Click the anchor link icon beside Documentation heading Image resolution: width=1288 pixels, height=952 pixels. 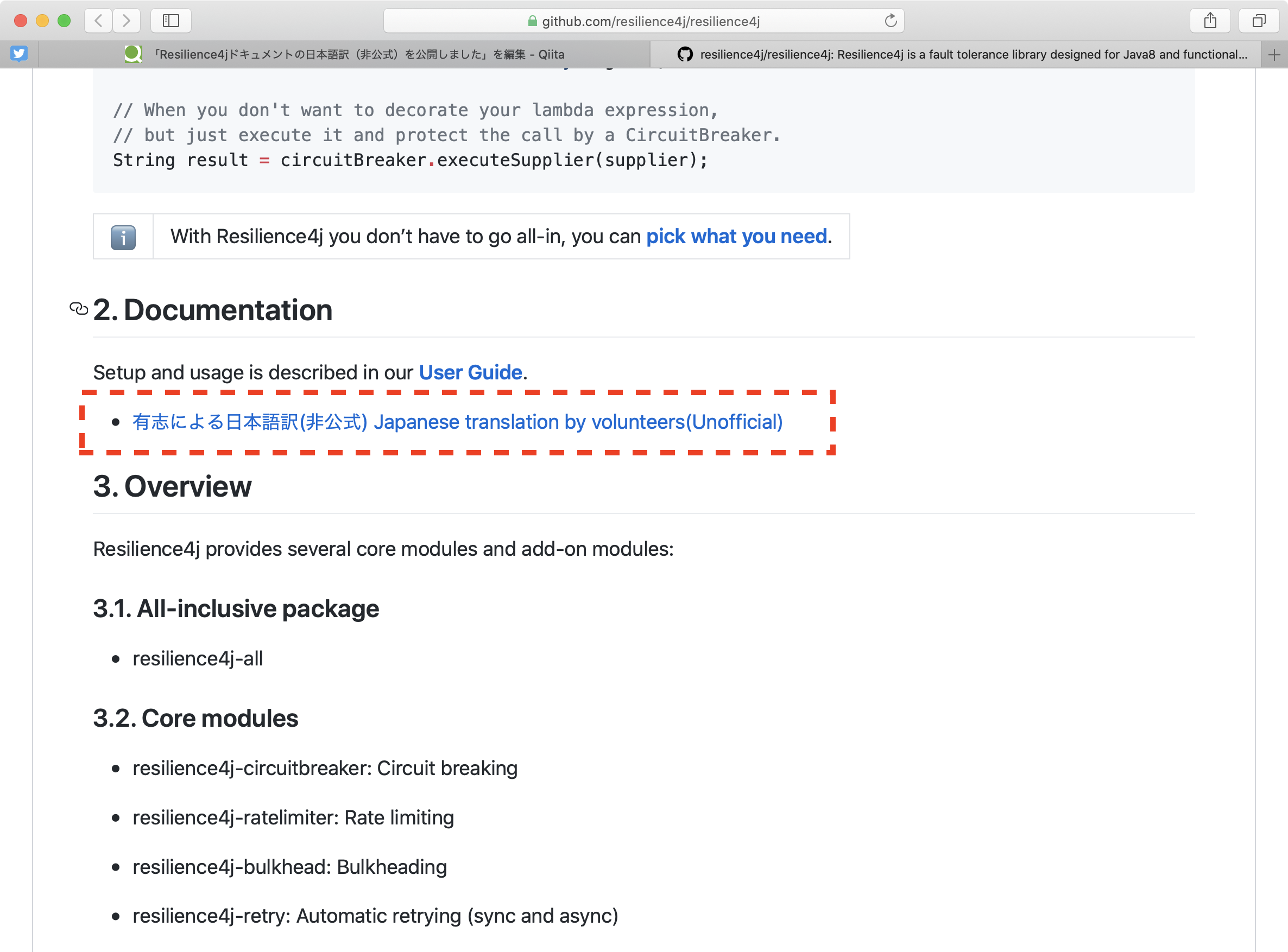(78, 309)
